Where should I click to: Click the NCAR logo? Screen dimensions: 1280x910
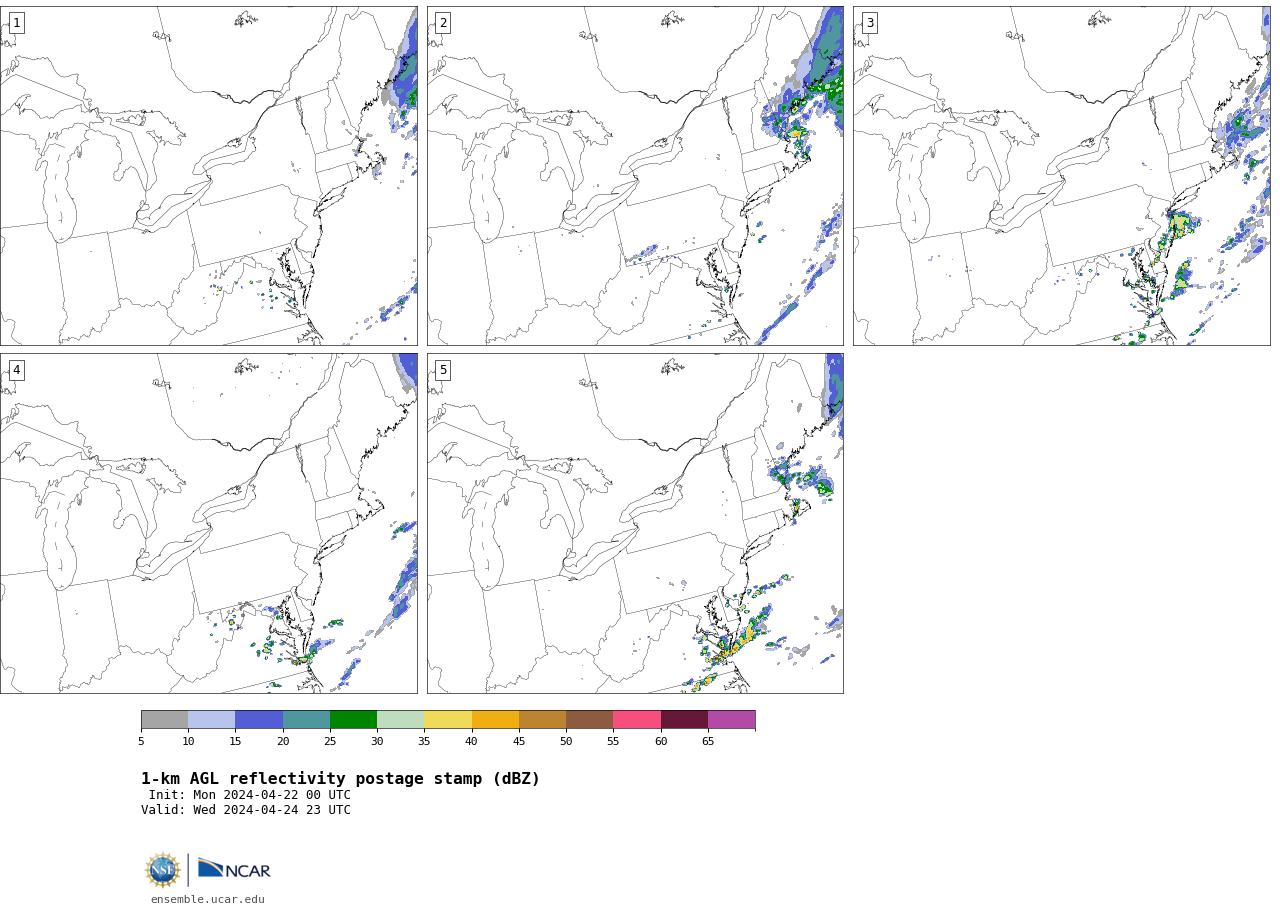click(234, 869)
